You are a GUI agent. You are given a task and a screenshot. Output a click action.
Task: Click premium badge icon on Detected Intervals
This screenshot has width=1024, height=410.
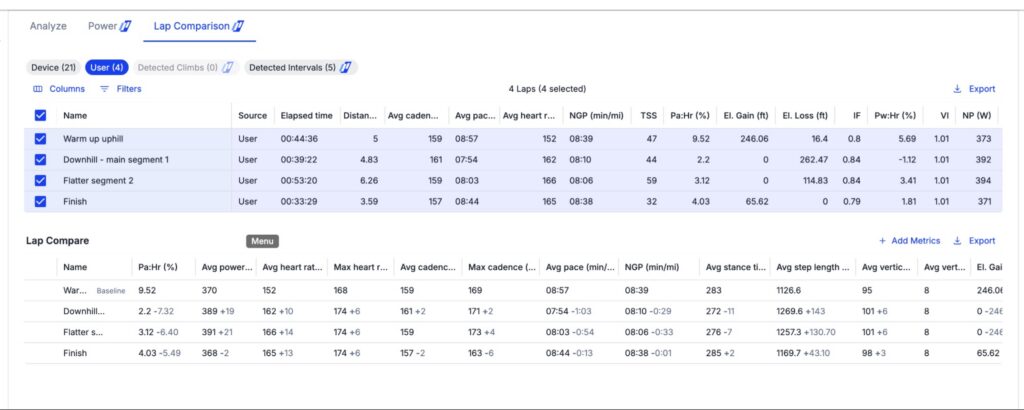346,67
